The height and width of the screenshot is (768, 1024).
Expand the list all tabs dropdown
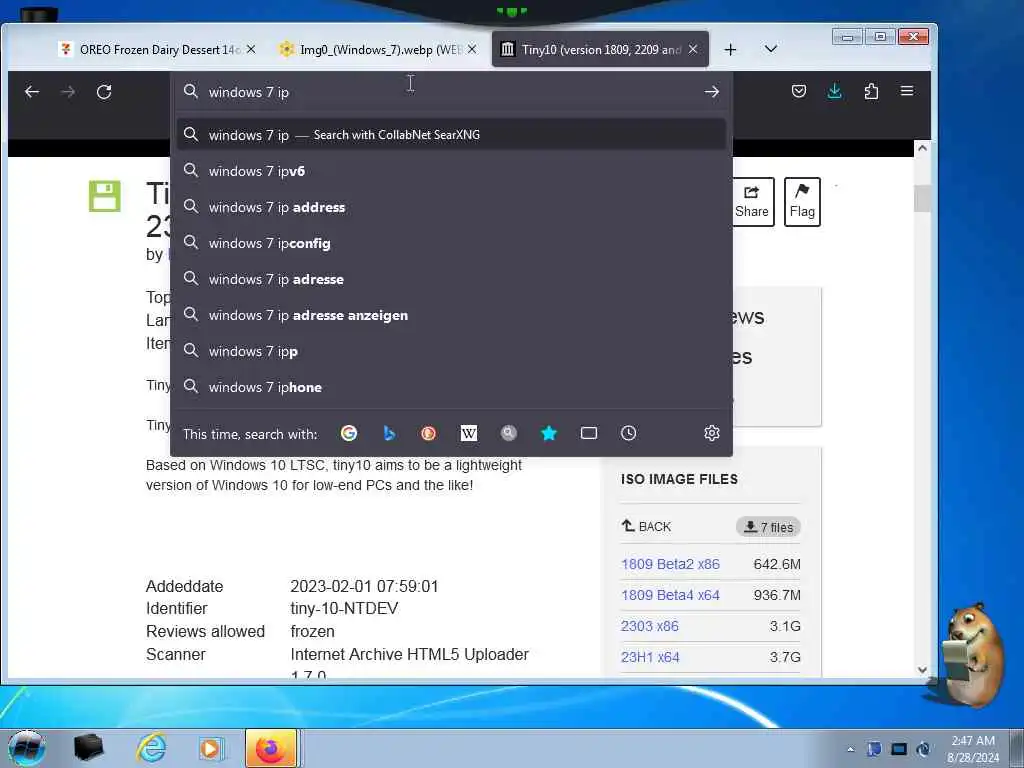[771, 49]
